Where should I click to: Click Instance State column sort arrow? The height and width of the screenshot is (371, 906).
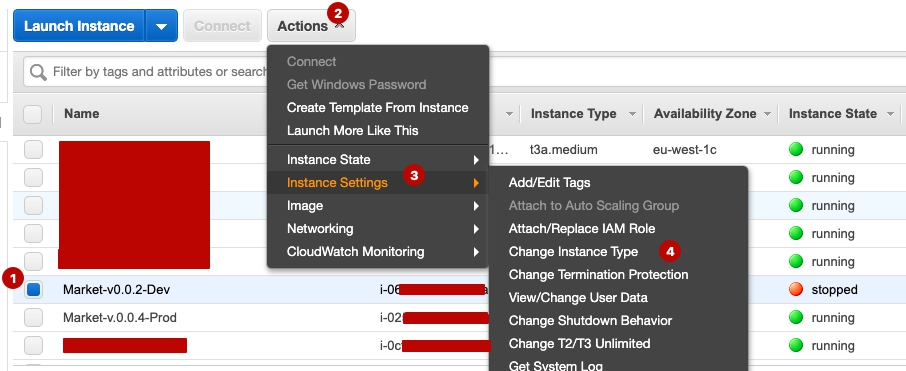click(890, 114)
